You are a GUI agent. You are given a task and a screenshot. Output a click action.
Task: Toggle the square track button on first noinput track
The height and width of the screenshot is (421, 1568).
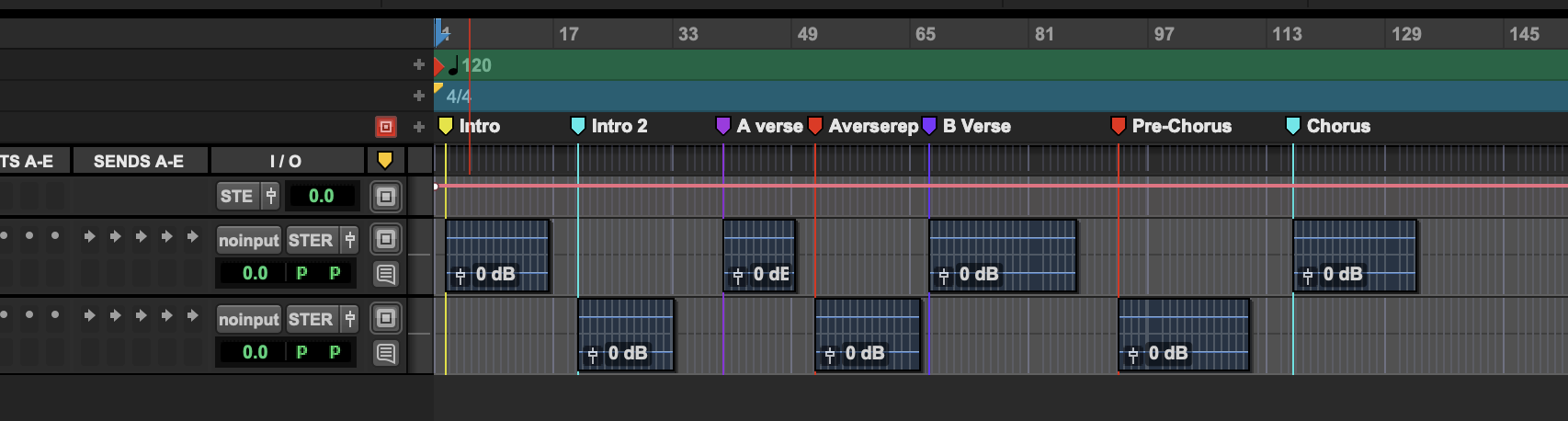(x=386, y=240)
